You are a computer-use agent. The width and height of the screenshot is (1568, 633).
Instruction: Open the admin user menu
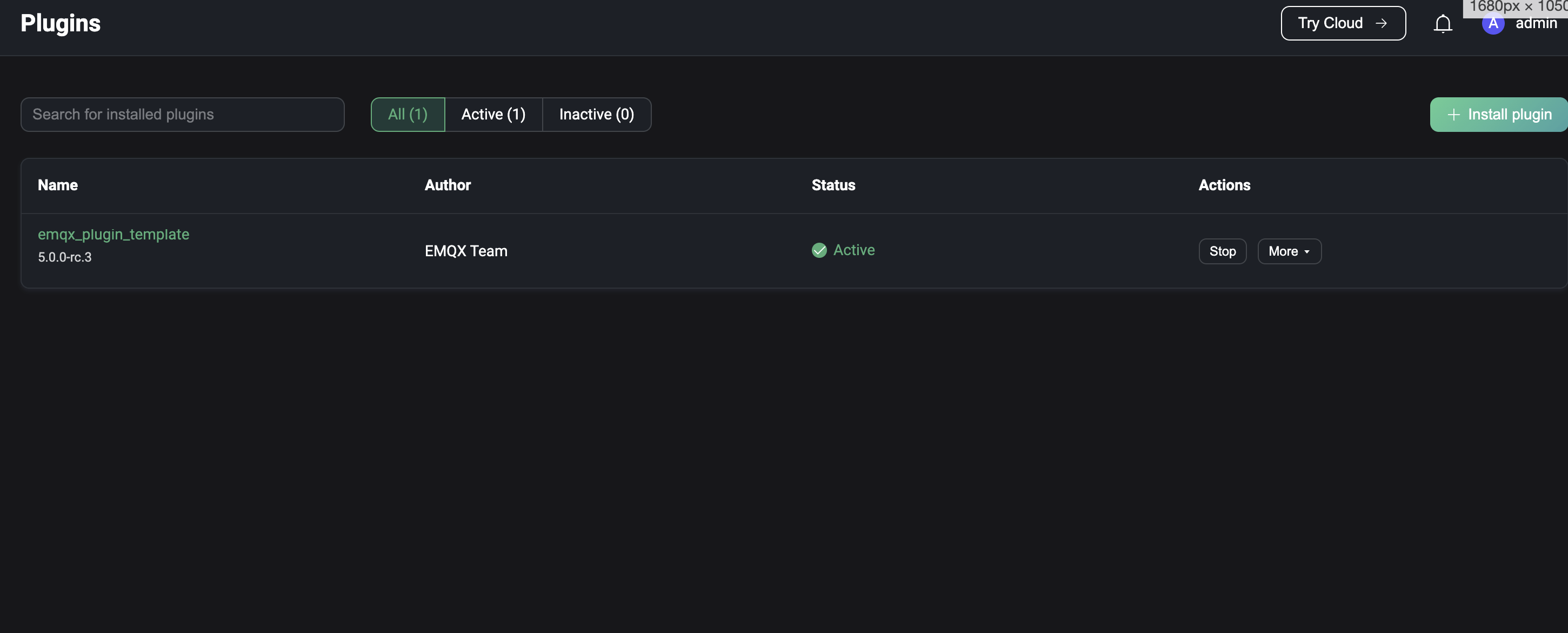pyautogui.click(x=1535, y=24)
